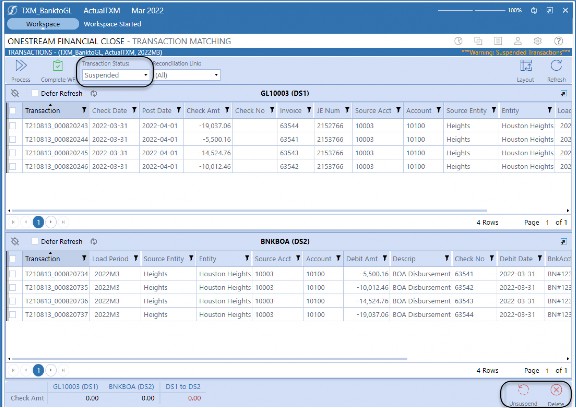Open the settings gear icon in the header
Image resolution: width=576 pixels, height=408 pixels.
(x=538, y=41)
